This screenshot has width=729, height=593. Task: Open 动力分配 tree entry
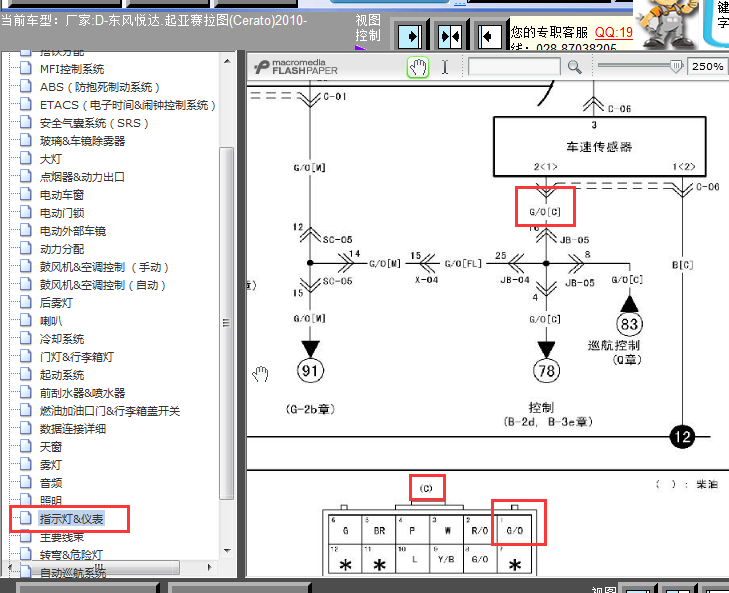pyautogui.click(x=62, y=249)
